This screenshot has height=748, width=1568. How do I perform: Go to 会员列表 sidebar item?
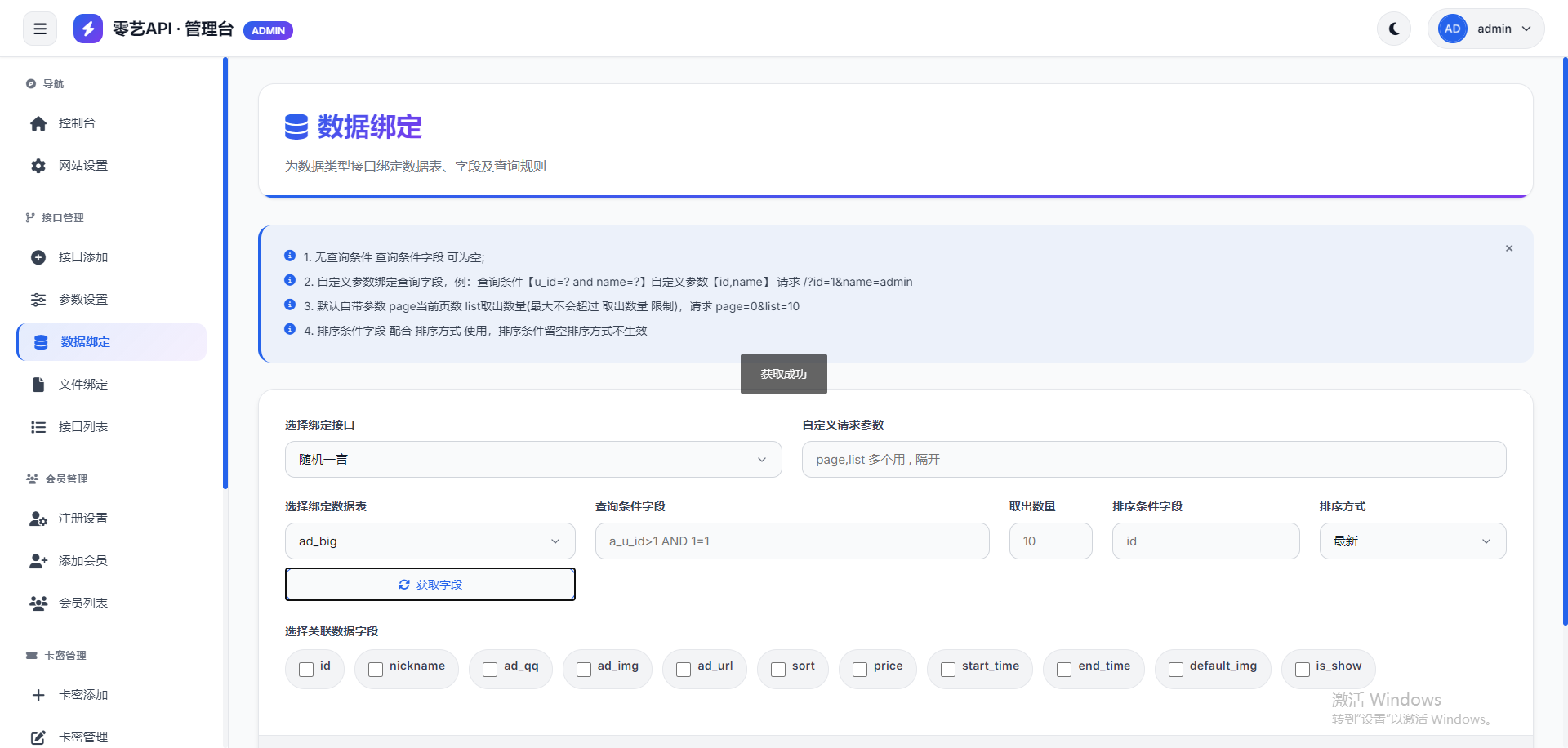coord(83,603)
